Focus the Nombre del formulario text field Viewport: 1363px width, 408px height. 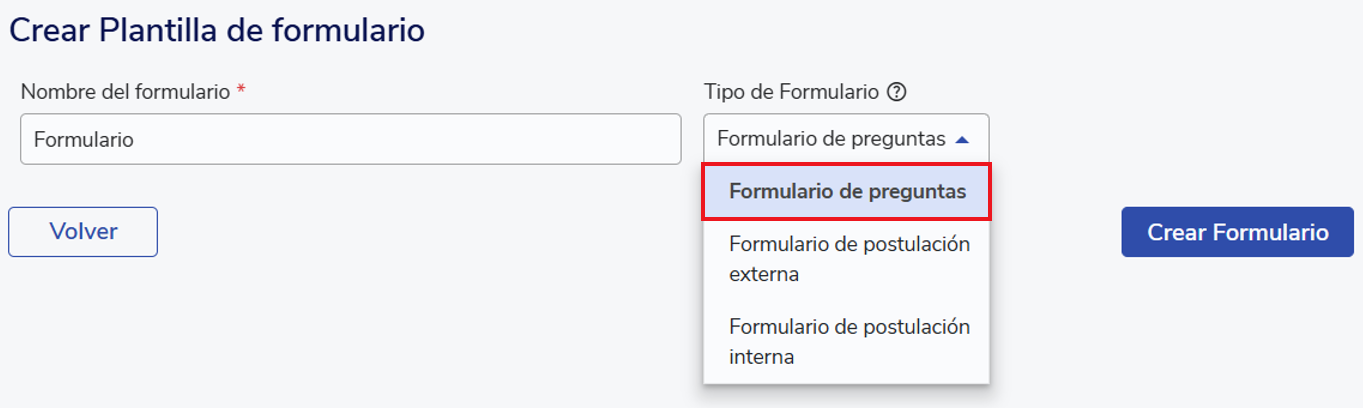tap(350, 139)
